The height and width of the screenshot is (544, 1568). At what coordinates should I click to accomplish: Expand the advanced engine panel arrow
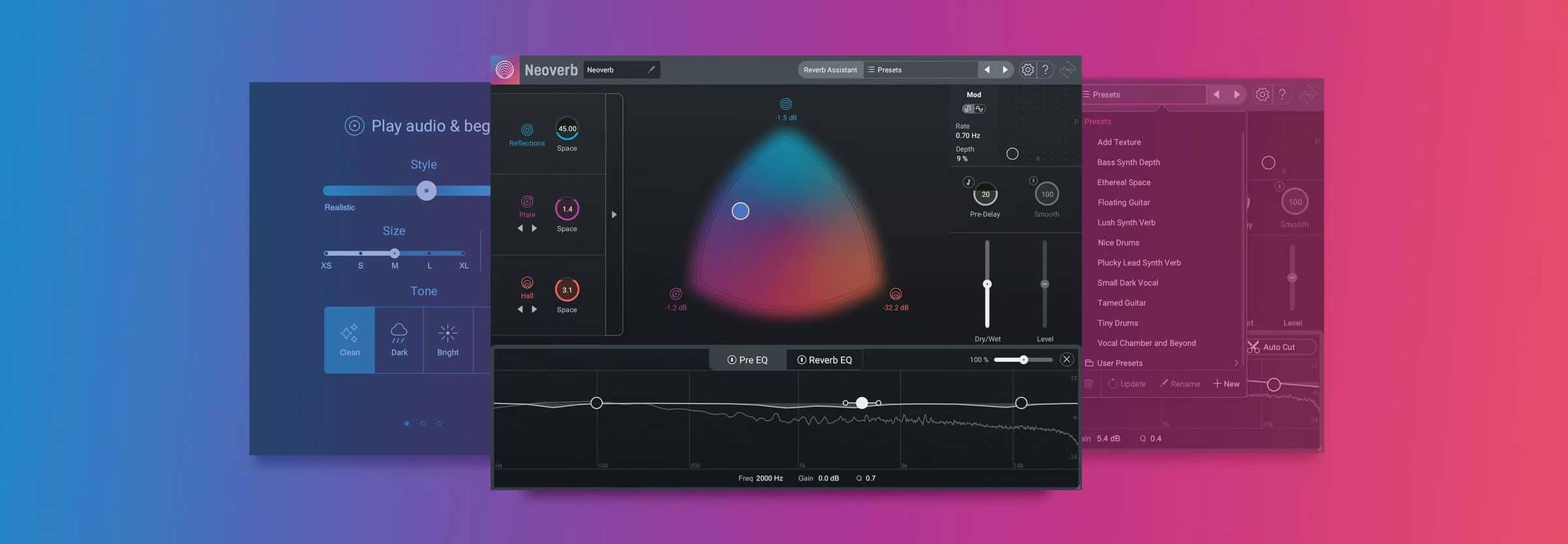pos(614,214)
